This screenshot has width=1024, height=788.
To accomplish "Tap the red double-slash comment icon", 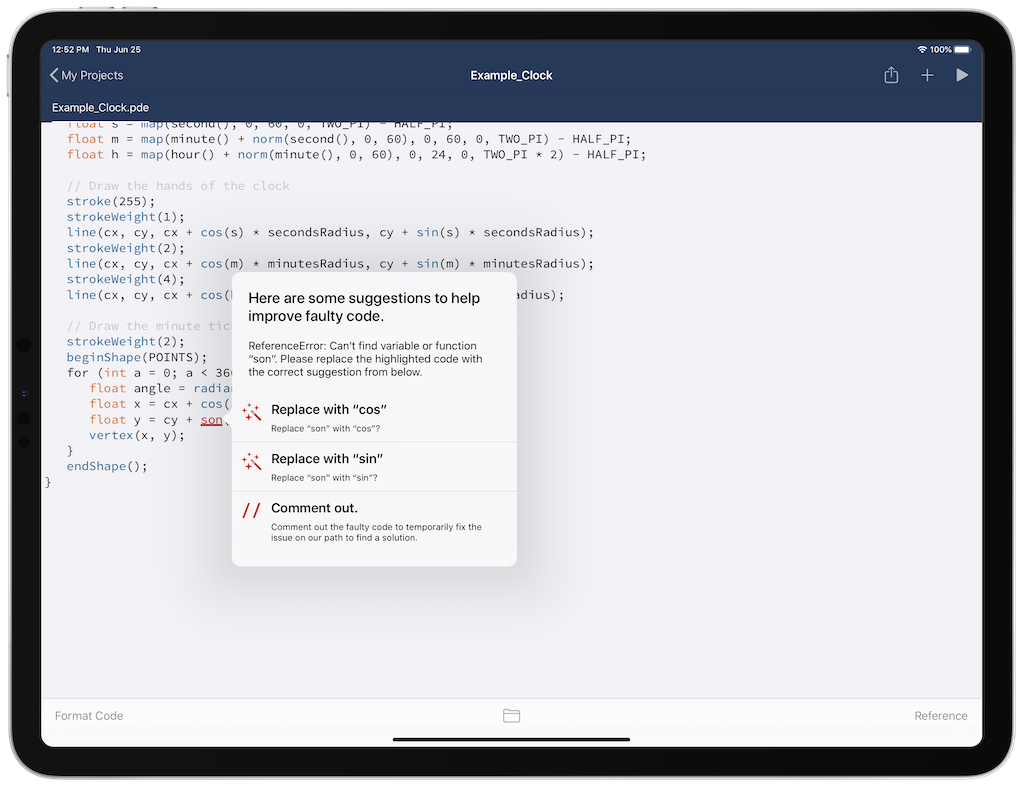I will pyautogui.click(x=252, y=511).
